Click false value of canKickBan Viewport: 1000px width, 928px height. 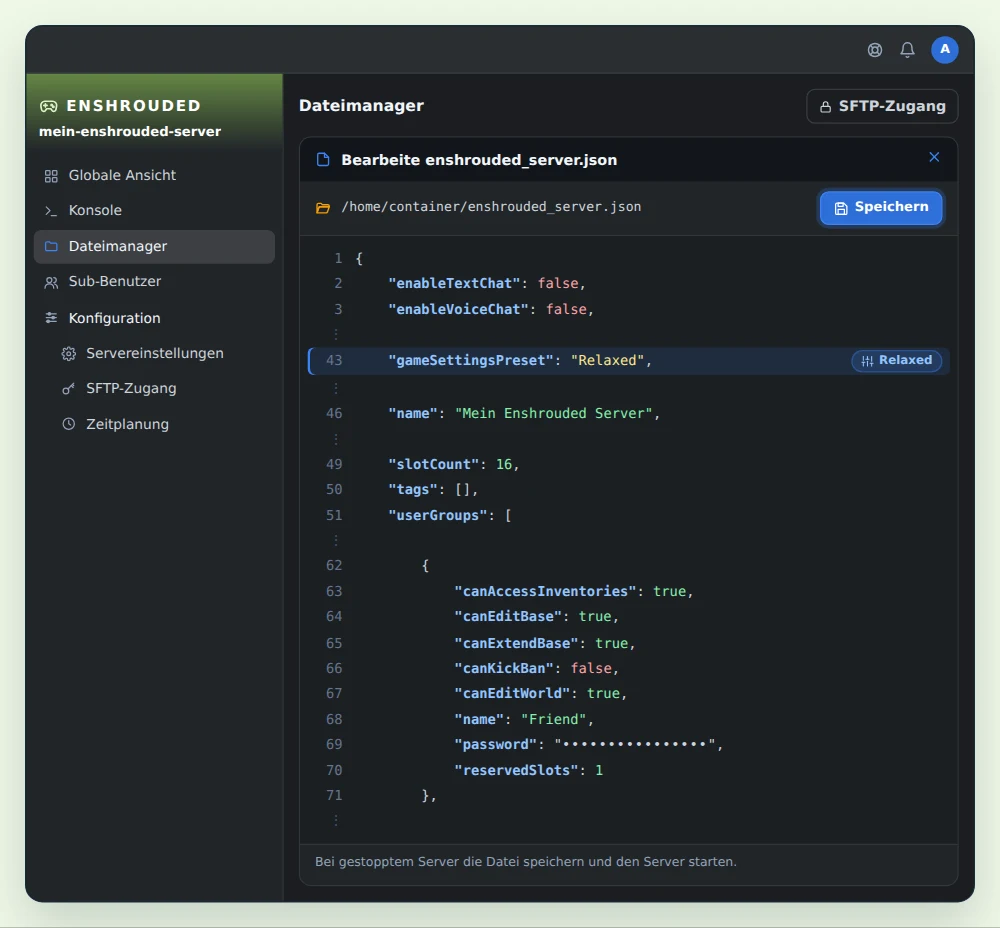coord(591,668)
